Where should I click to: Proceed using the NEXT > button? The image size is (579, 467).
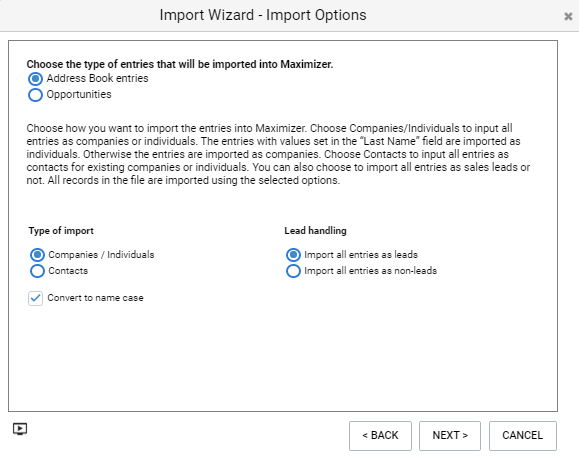450,436
